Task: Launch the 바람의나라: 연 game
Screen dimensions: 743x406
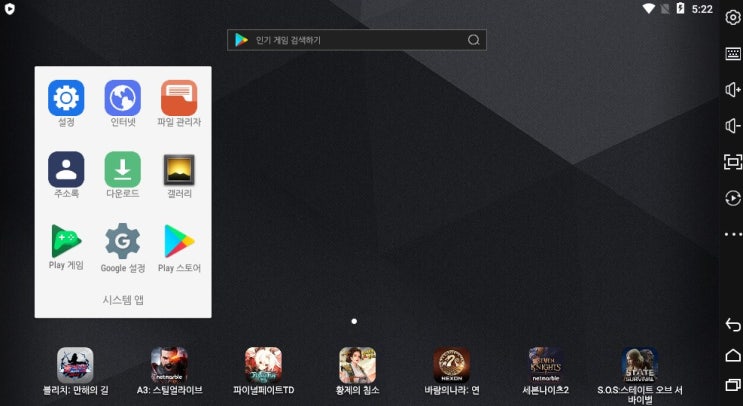Action: [452, 365]
